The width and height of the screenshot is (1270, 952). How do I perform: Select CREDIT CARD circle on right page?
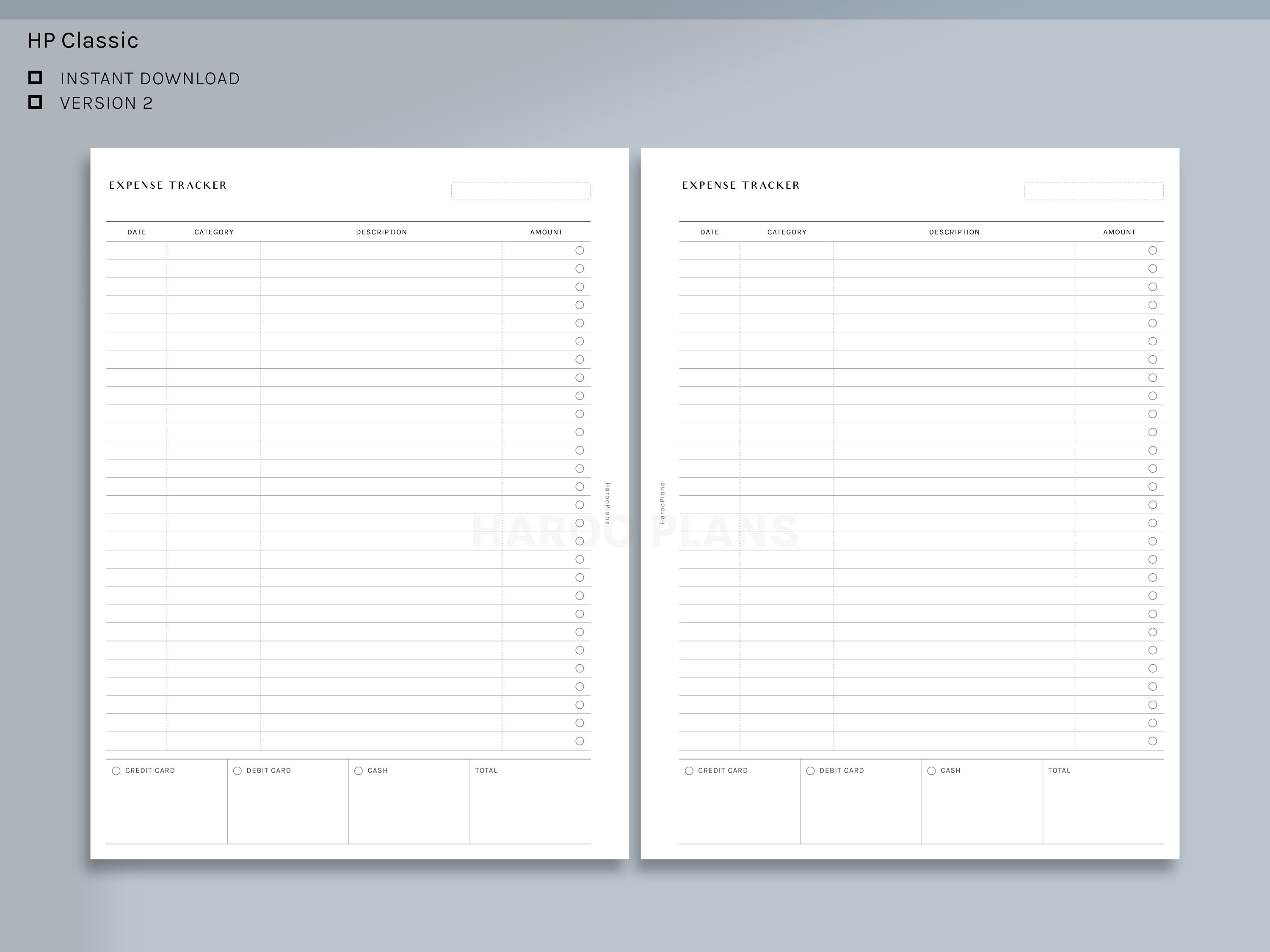(689, 770)
